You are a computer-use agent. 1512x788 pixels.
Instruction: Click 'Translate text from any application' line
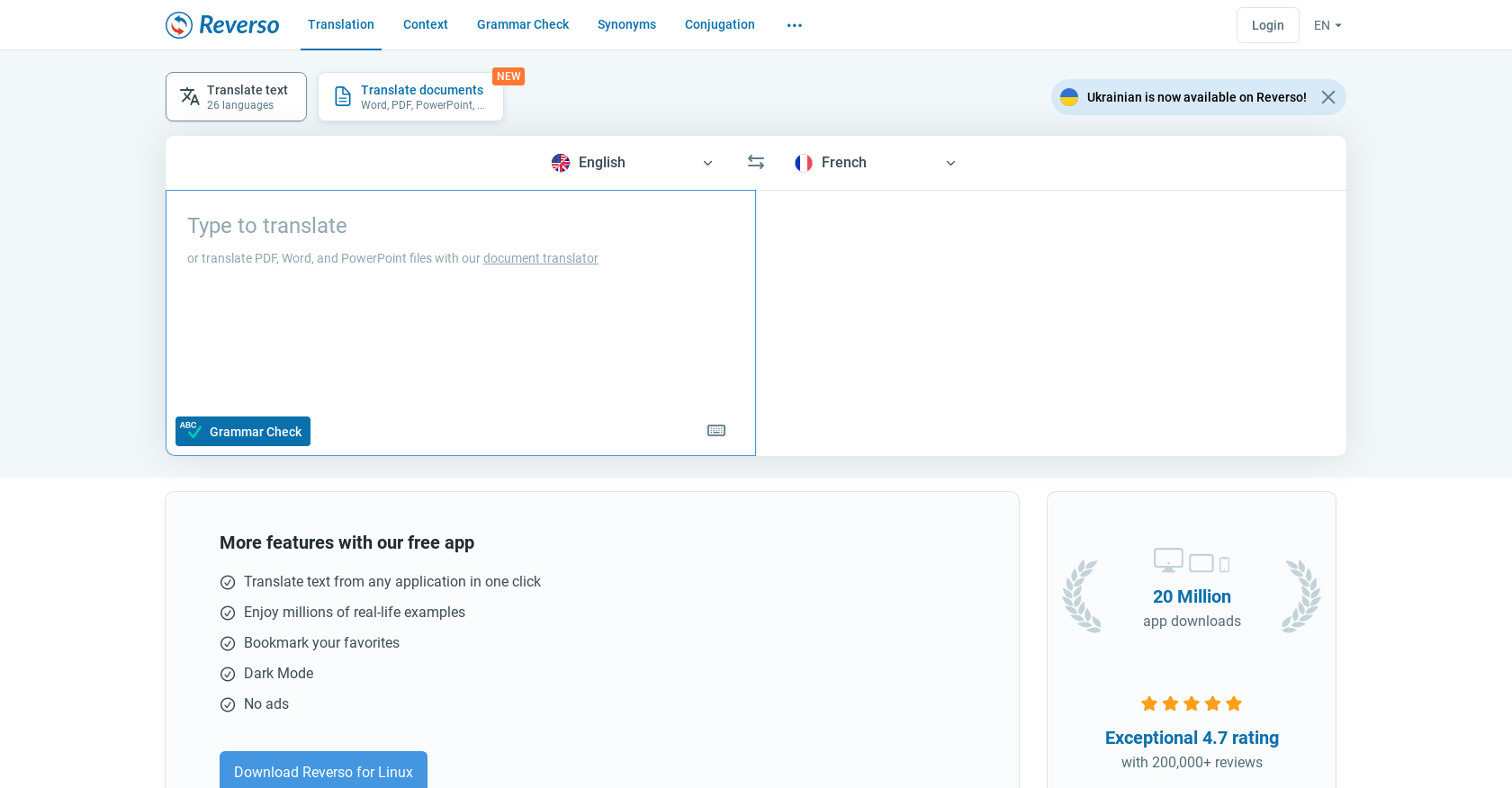point(392,581)
